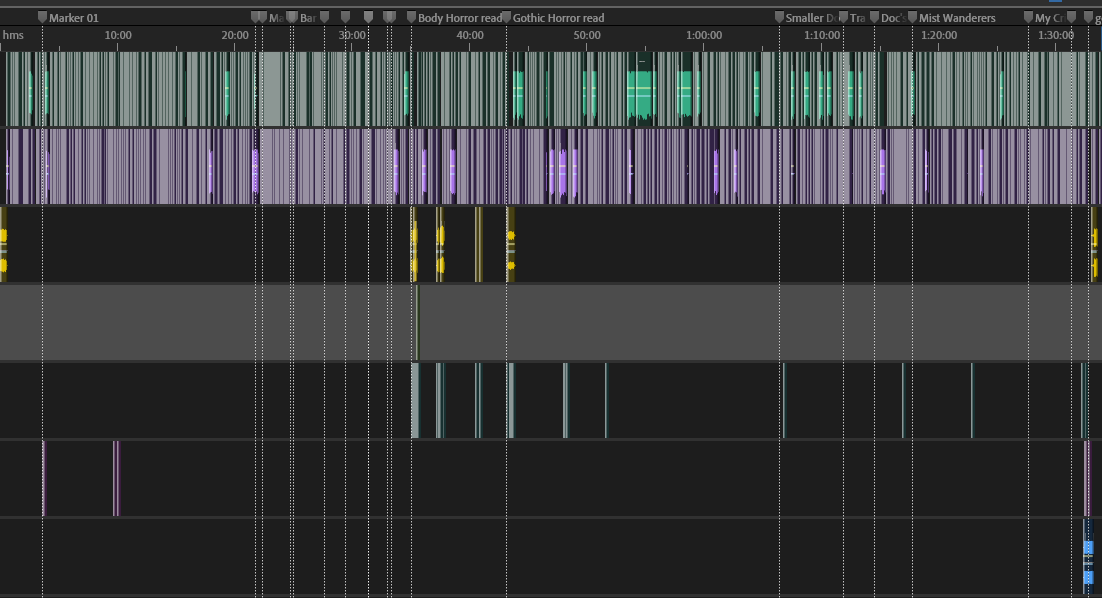Click 40:00 on the time ruler

469,35
